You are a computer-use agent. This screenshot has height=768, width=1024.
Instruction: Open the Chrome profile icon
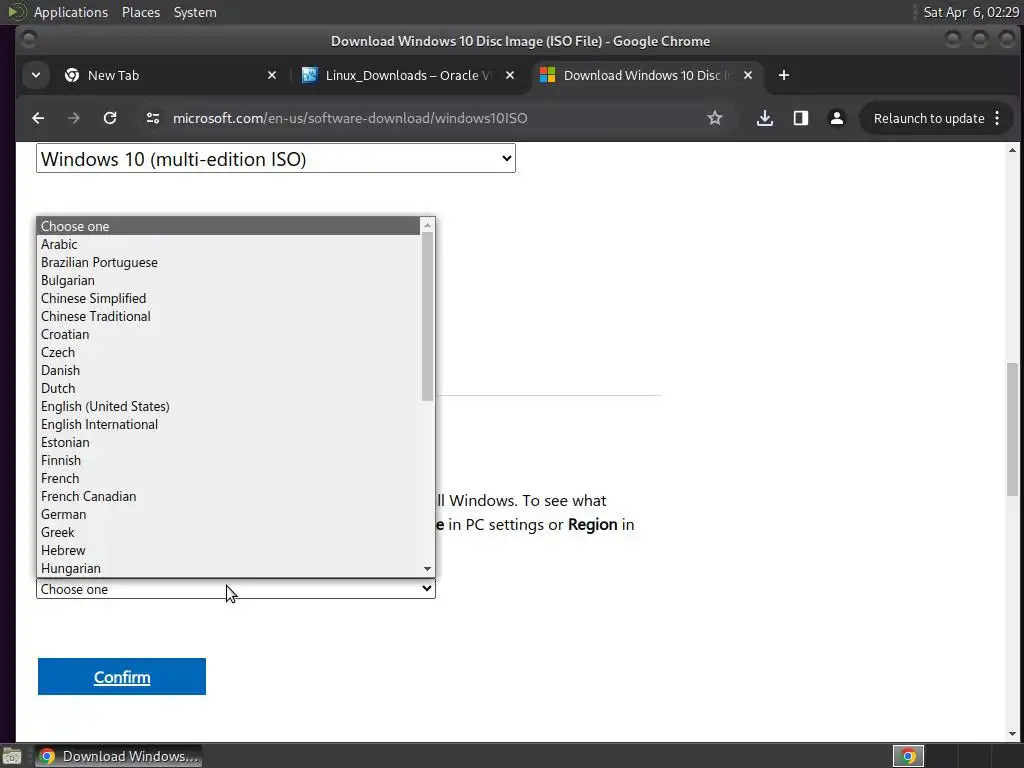click(x=837, y=118)
